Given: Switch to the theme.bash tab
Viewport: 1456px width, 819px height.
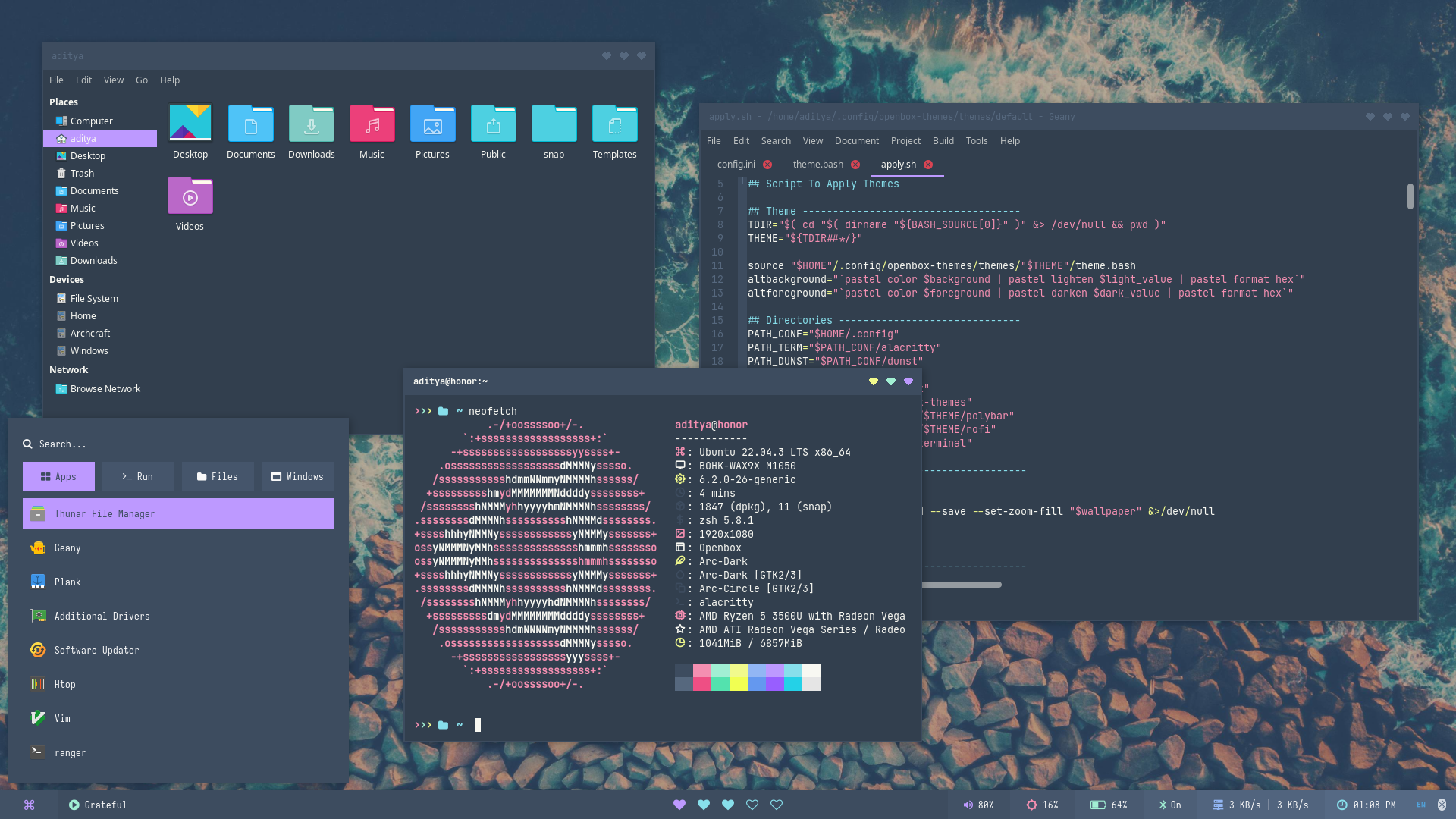Looking at the screenshot, I should click(817, 164).
